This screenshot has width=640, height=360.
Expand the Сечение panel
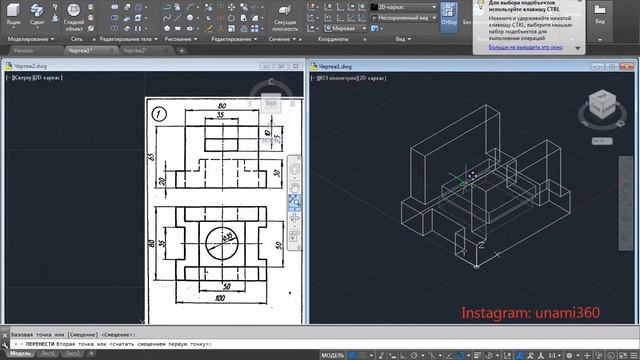pyautogui.click(x=282, y=39)
